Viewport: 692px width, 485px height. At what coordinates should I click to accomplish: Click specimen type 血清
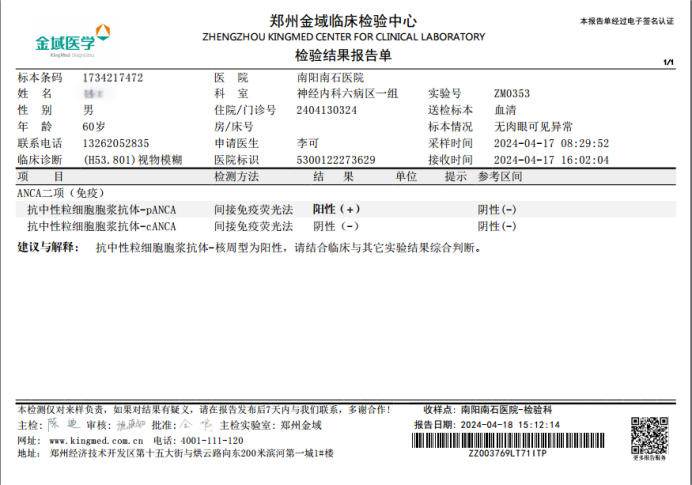point(505,110)
